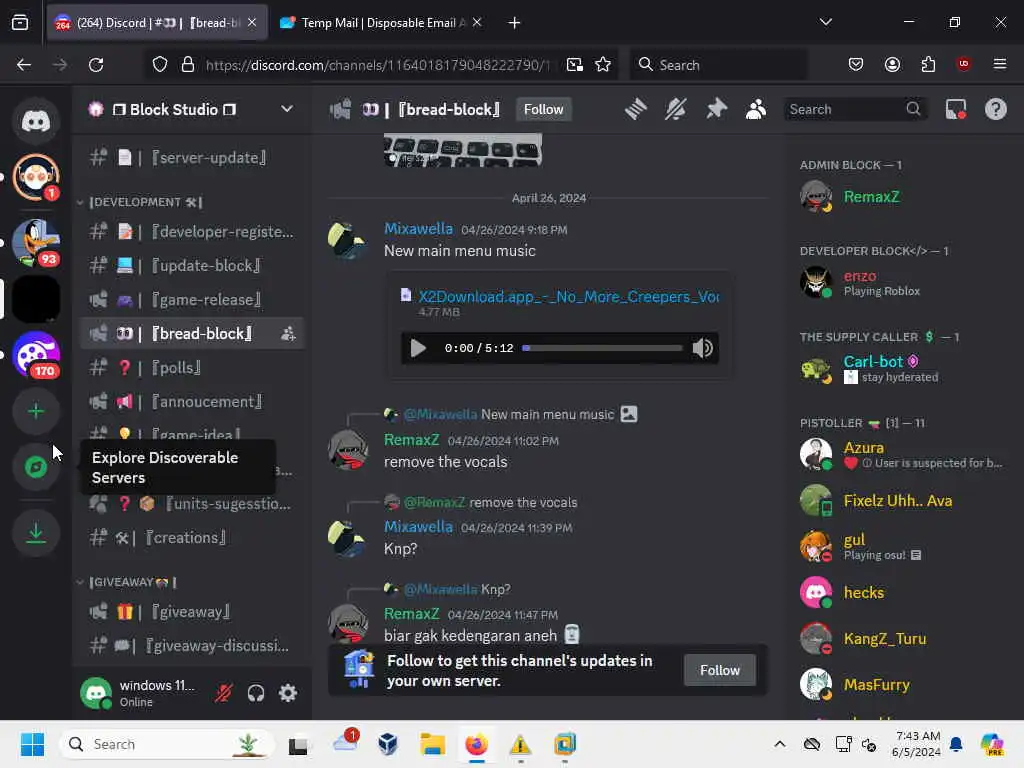Reload the current page
1024x768 pixels.
click(96, 65)
